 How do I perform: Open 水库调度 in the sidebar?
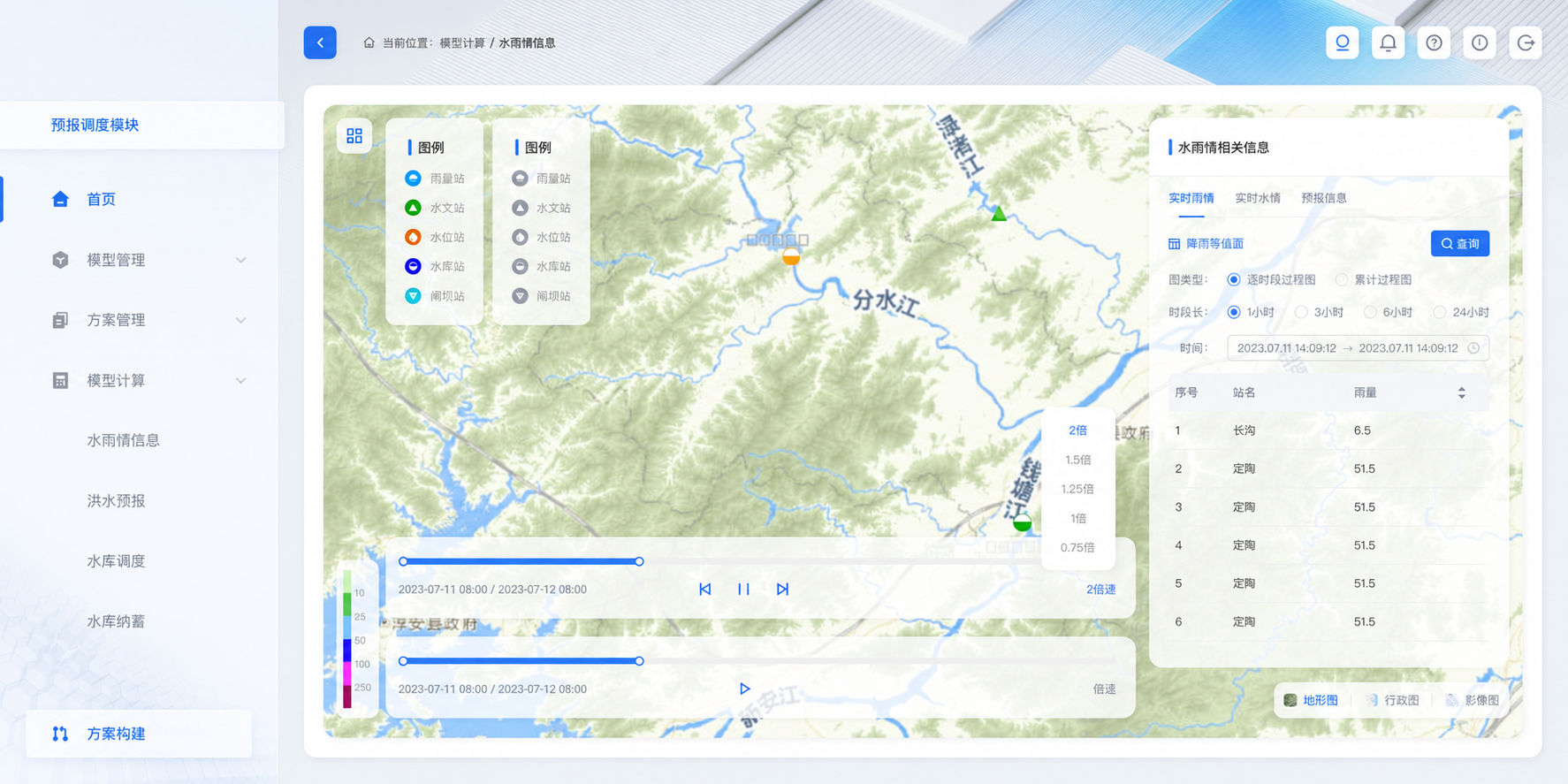[116, 560]
